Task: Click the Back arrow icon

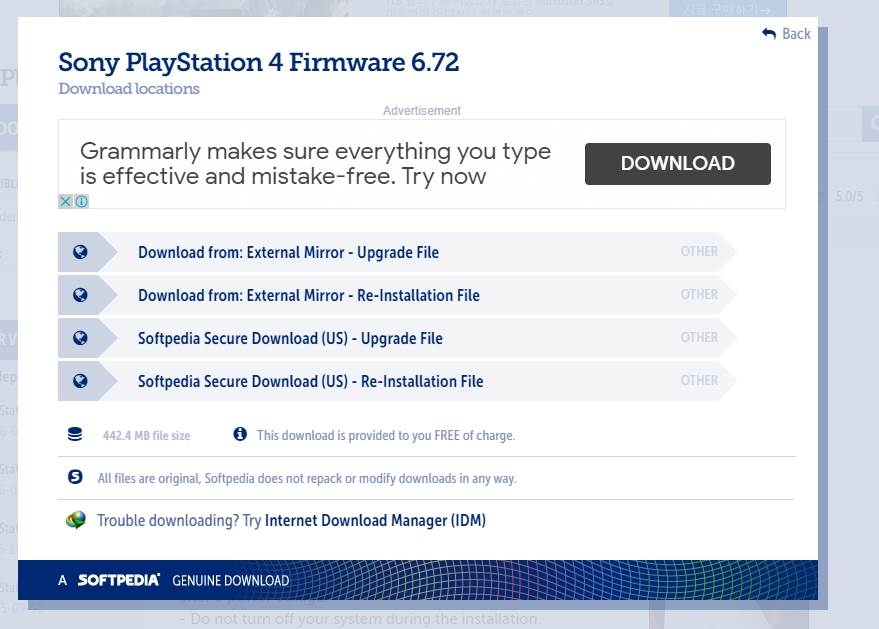Action: click(x=769, y=34)
